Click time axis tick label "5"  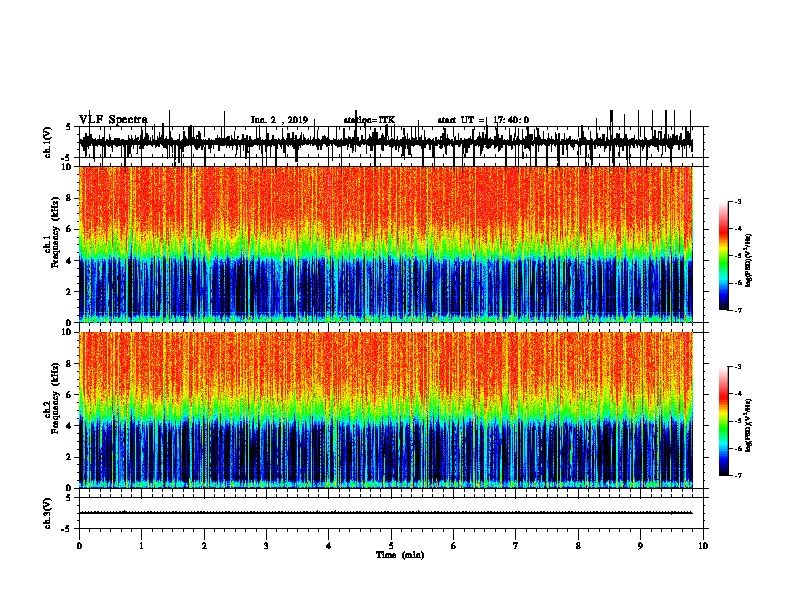(391, 546)
